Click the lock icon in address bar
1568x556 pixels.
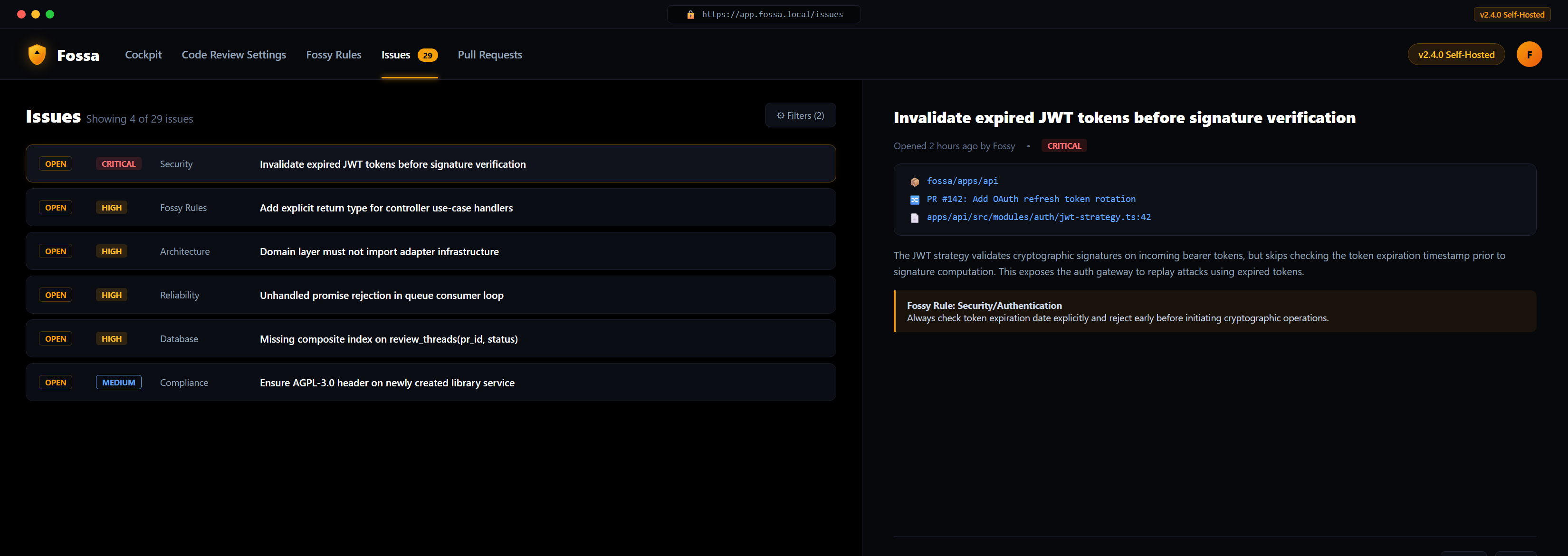tap(690, 15)
